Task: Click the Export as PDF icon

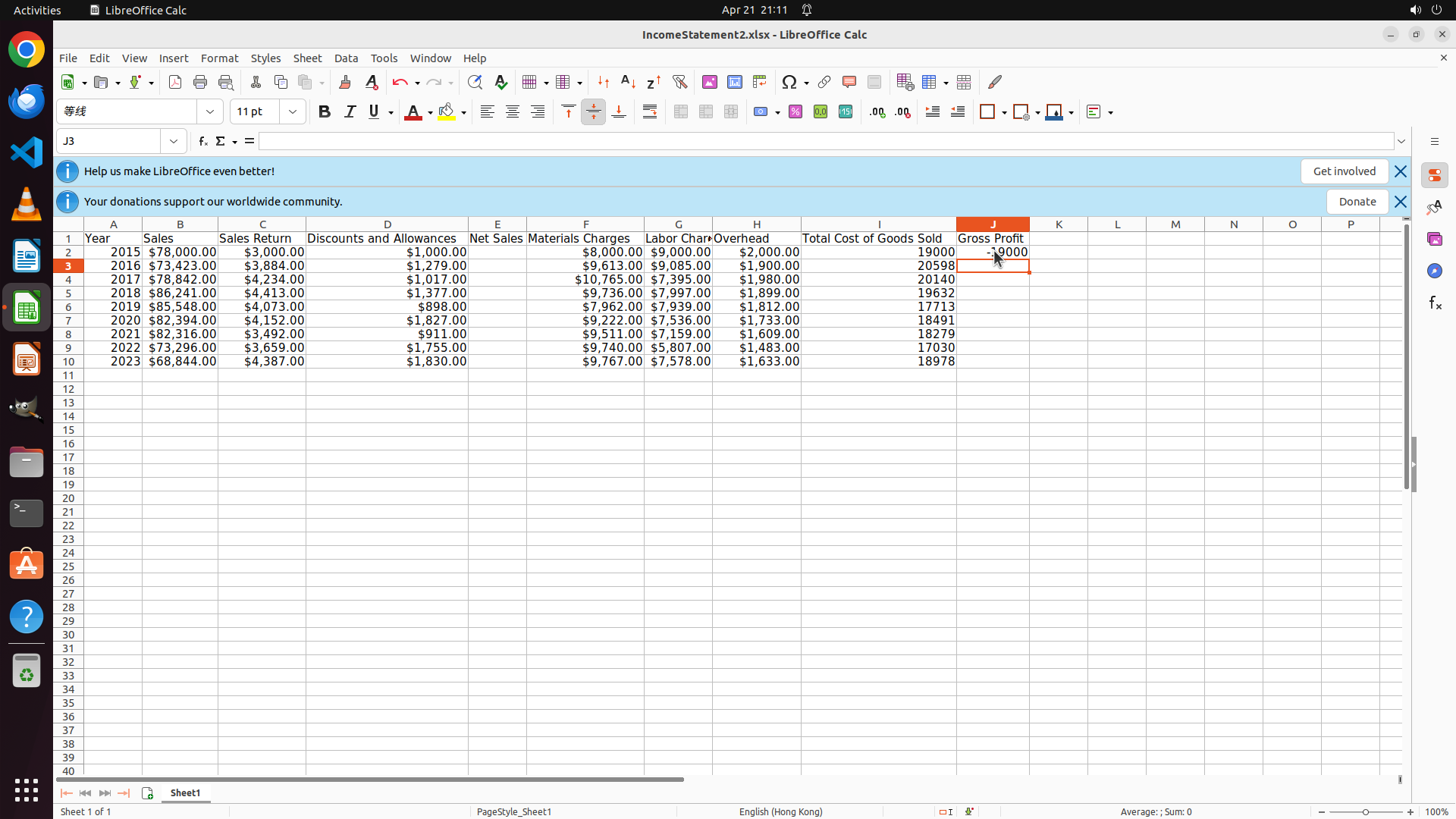Action: pos(175,82)
